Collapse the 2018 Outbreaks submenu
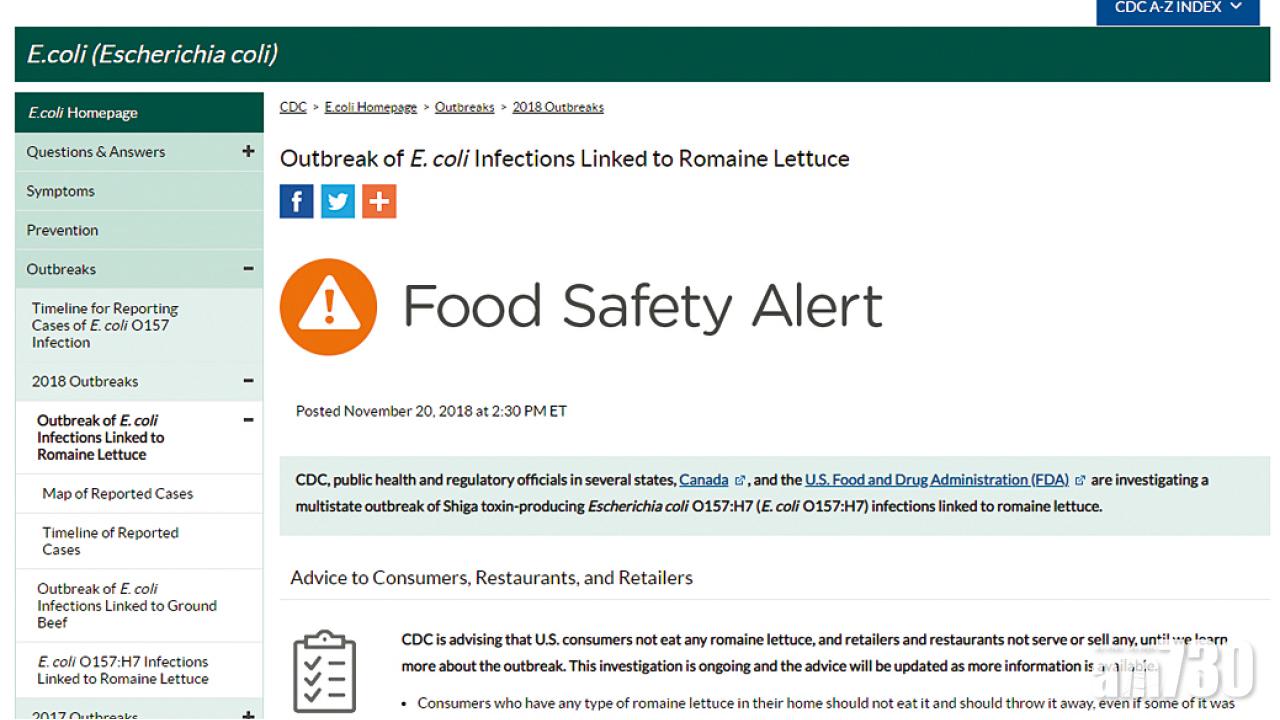The image size is (1280, 720). click(x=248, y=381)
